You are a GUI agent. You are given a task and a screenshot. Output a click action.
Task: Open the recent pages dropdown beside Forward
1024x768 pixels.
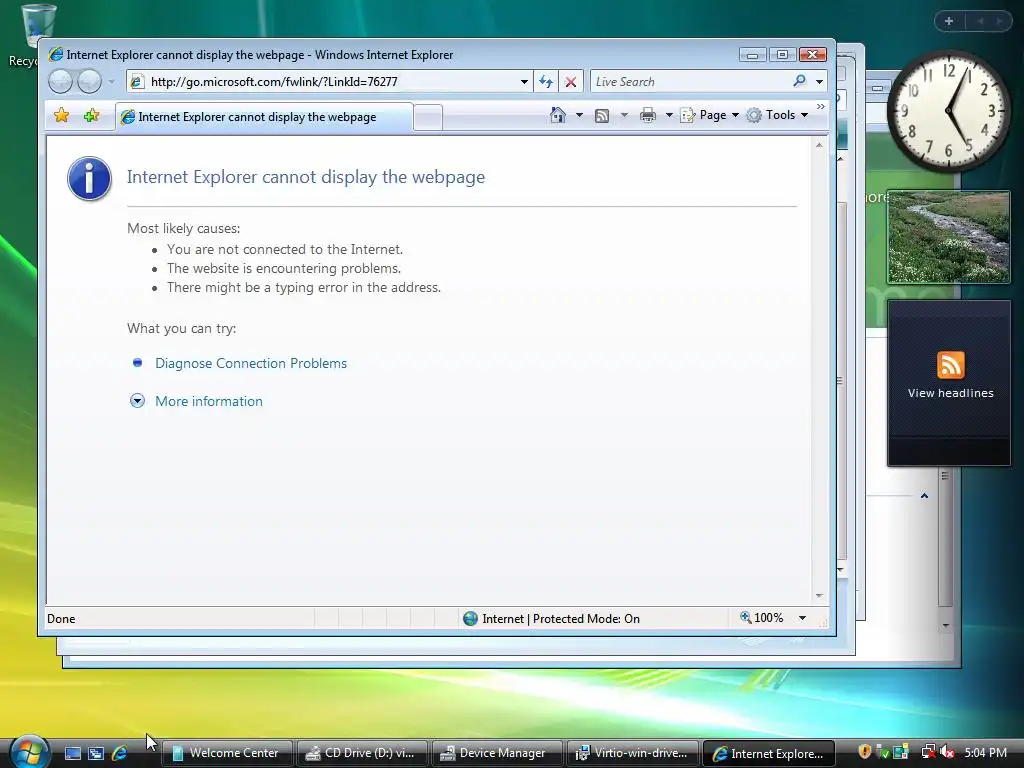pos(112,82)
